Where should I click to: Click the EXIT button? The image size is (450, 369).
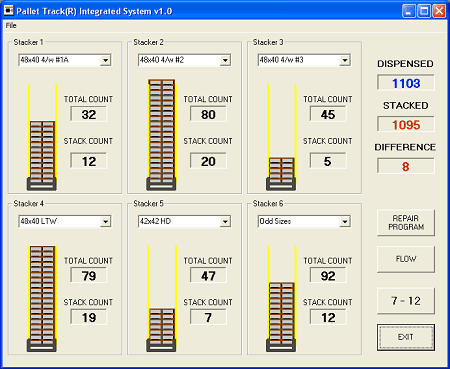[406, 337]
